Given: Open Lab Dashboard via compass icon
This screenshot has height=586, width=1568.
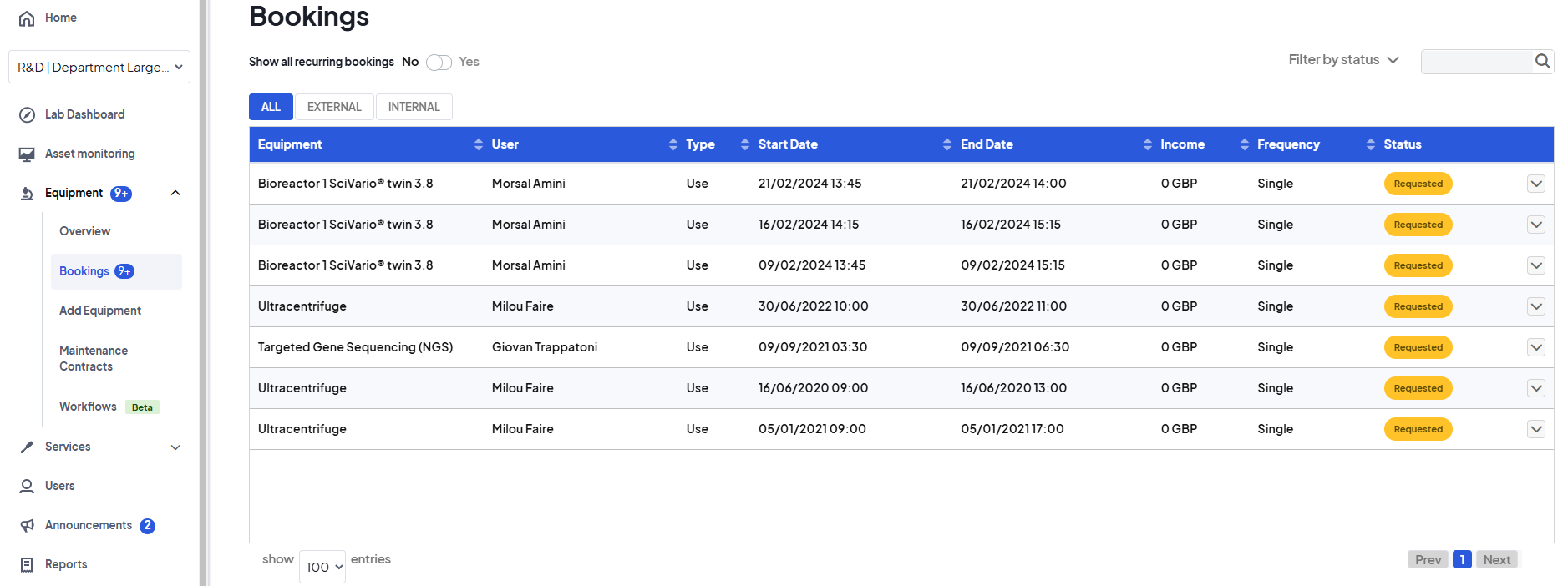Looking at the screenshot, I should click(27, 115).
